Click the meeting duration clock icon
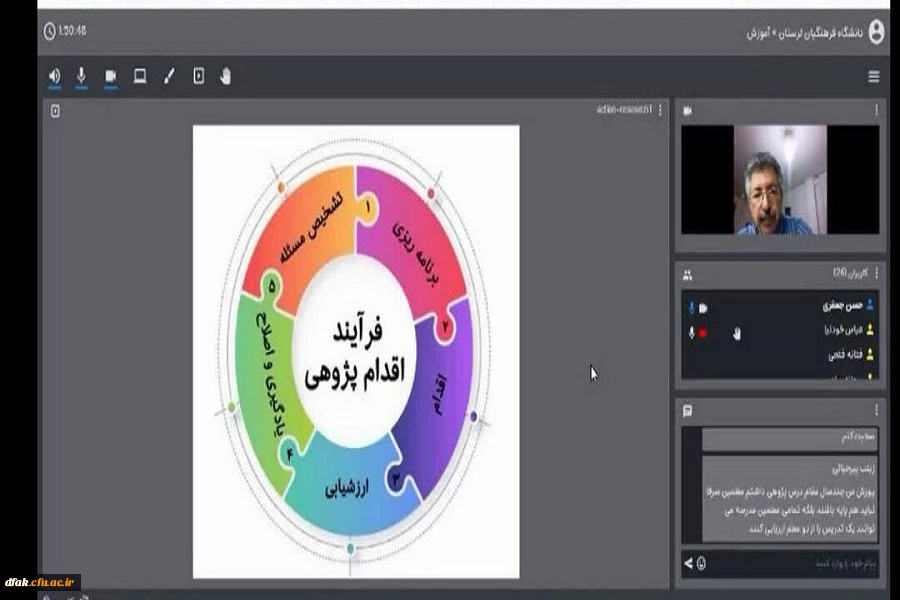The width and height of the screenshot is (900, 600). [x=50, y=31]
